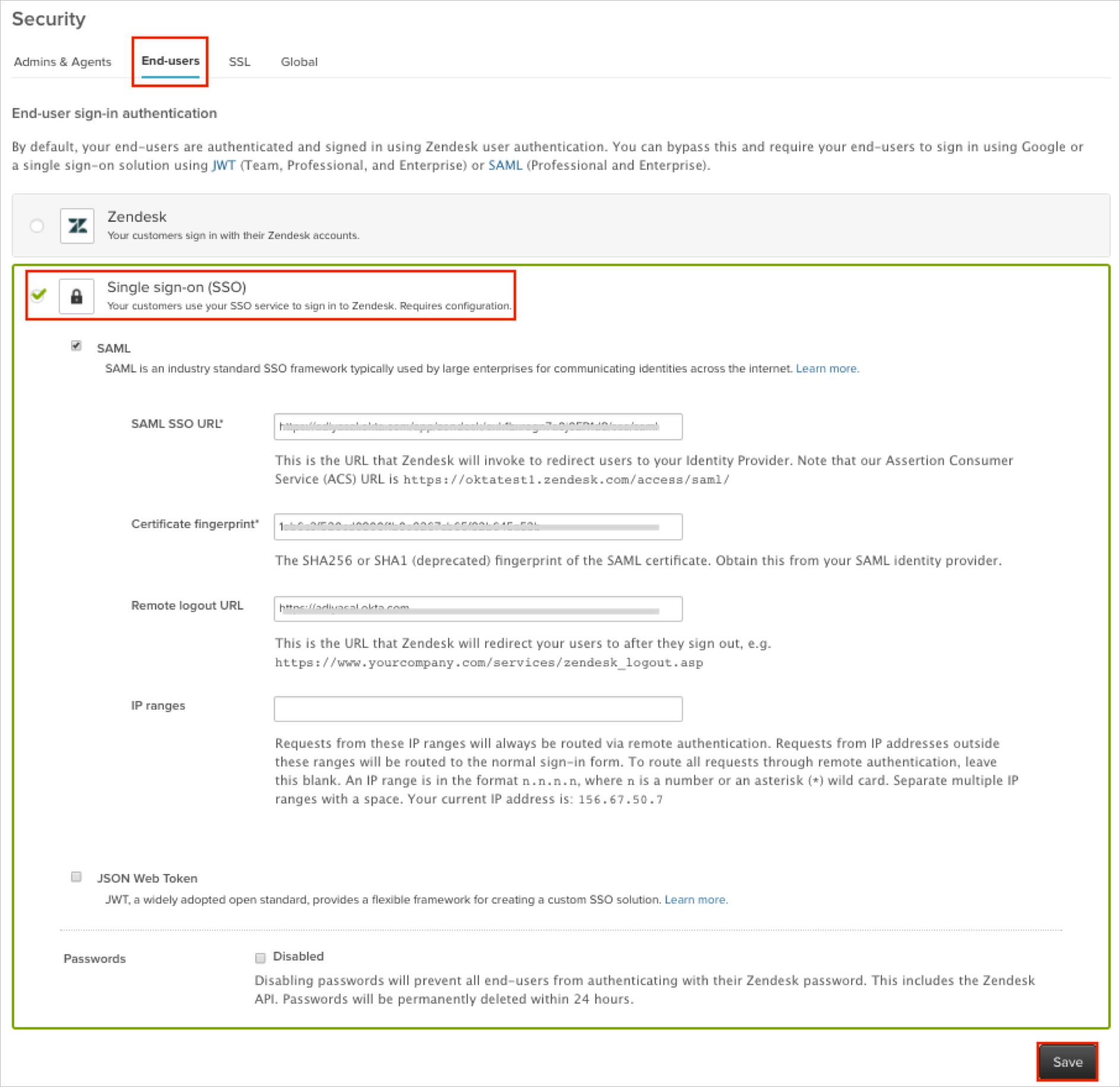Click the Remote logout URL field
Image resolution: width=1120 pixels, height=1087 pixels.
pos(478,609)
